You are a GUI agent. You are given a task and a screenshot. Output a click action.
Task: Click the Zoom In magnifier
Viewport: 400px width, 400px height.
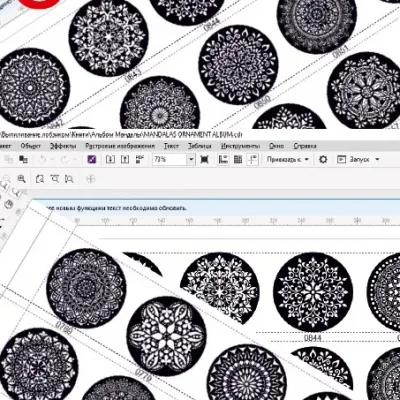pyautogui.click(x=21, y=179)
